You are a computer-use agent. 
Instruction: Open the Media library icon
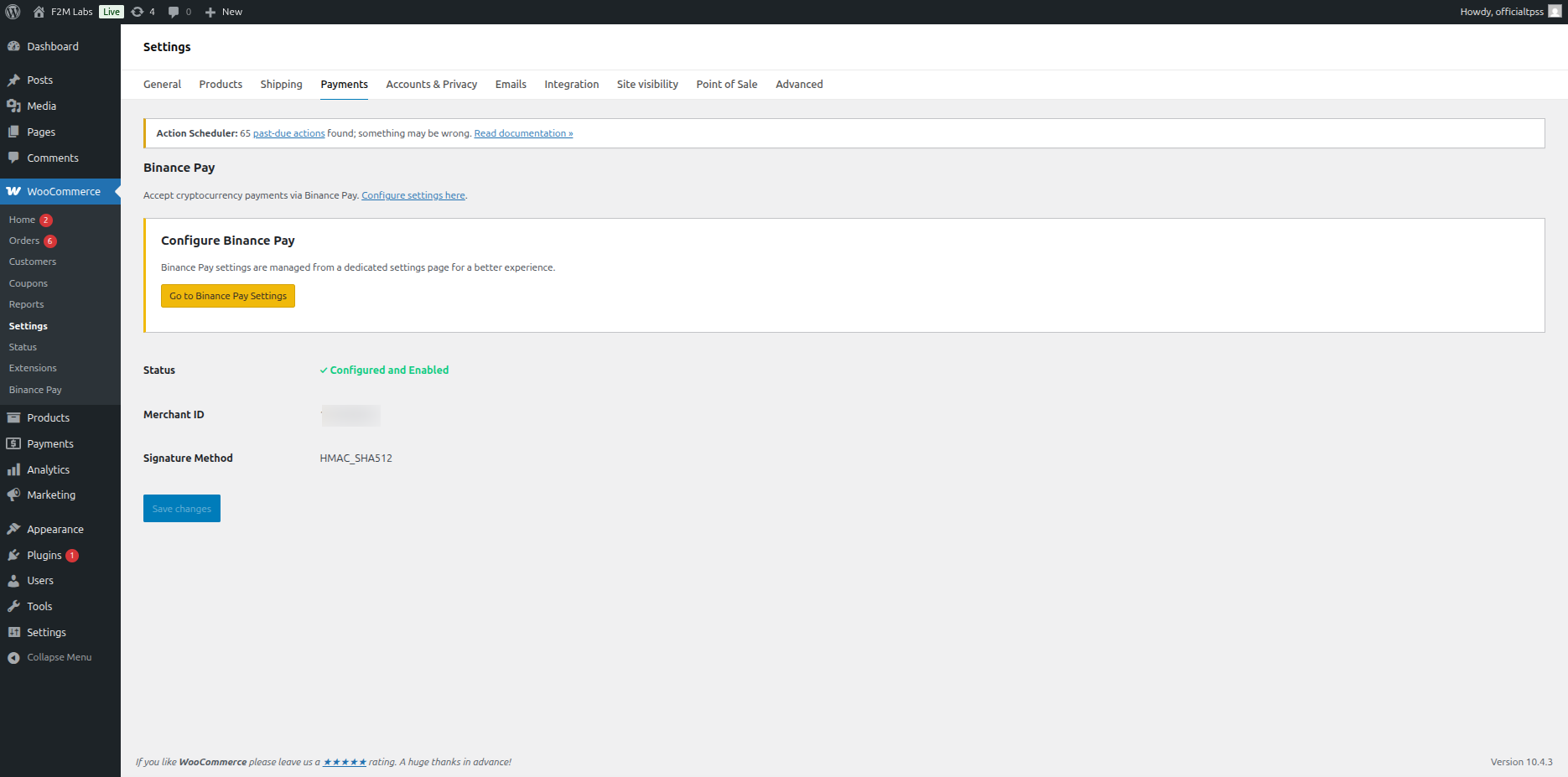click(13, 106)
